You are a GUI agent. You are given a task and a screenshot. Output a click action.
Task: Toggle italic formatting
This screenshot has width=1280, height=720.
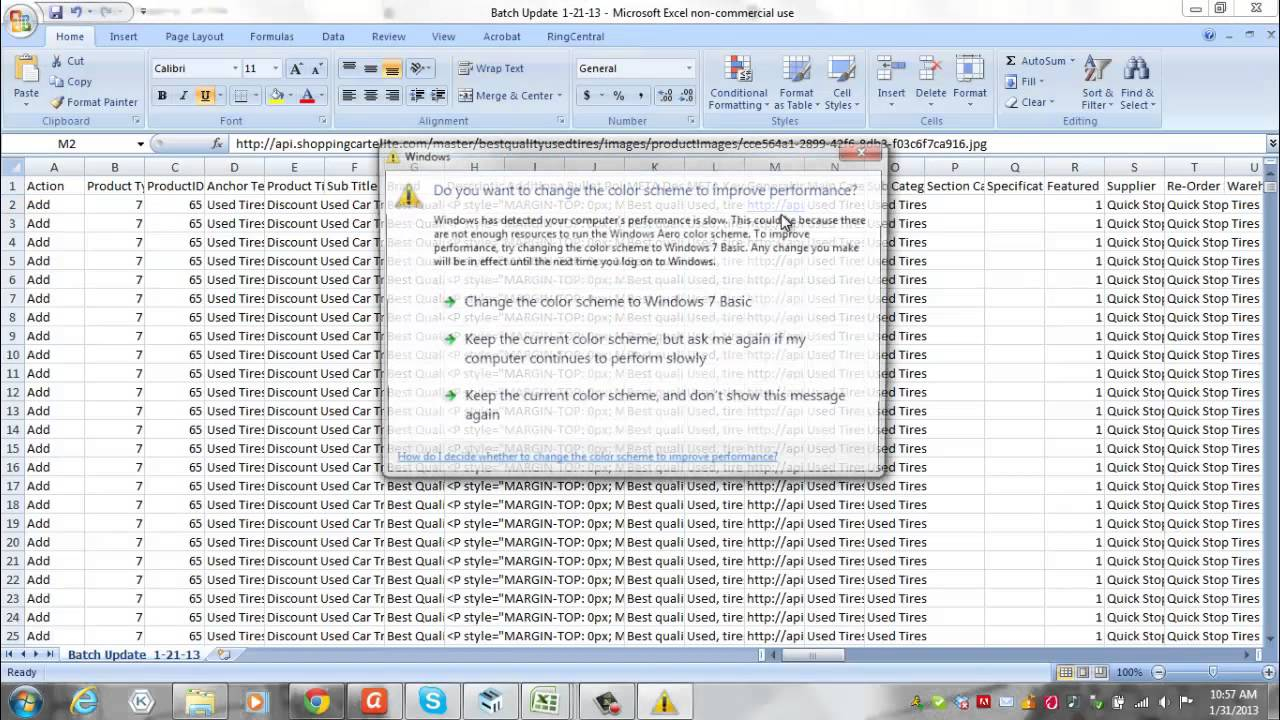tap(184, 96)
